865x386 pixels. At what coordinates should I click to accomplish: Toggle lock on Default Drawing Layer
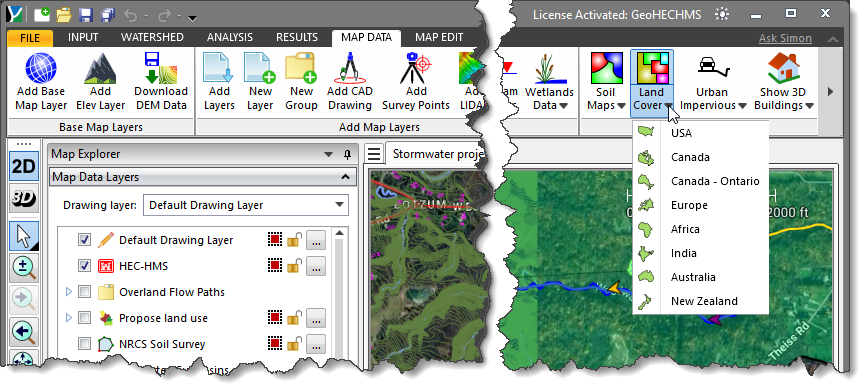[x=295, y=240]
